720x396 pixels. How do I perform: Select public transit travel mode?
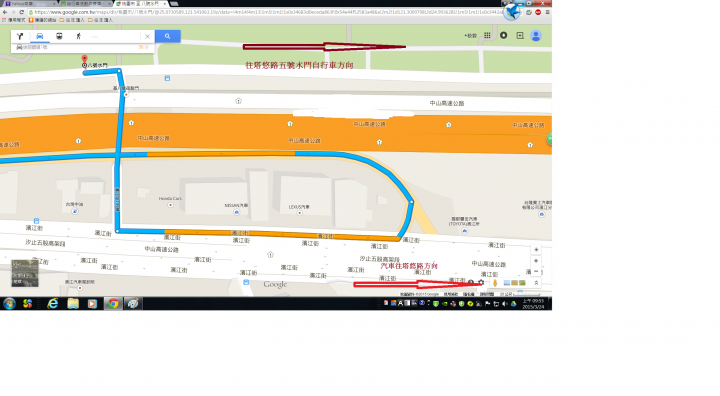(x=59, y=36)
